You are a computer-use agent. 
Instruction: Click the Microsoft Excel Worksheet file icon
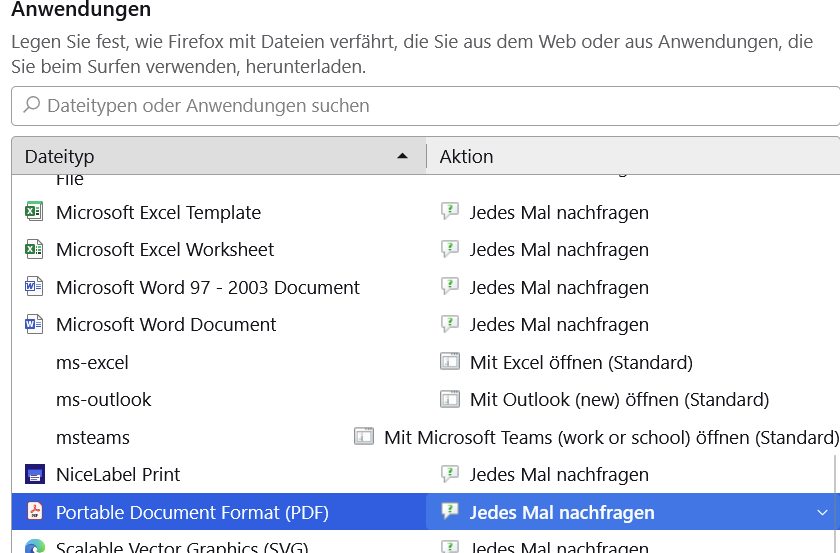point(34,249)
